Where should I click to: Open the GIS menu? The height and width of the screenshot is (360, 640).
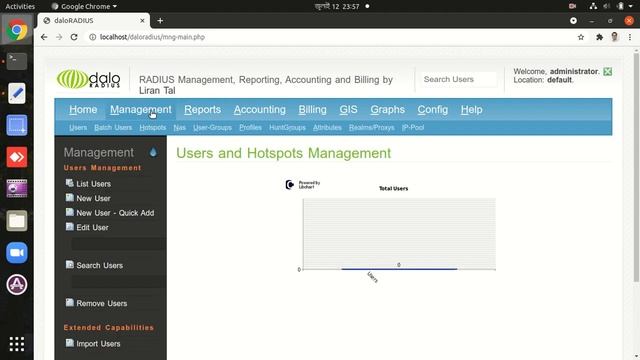coord(349,109)
